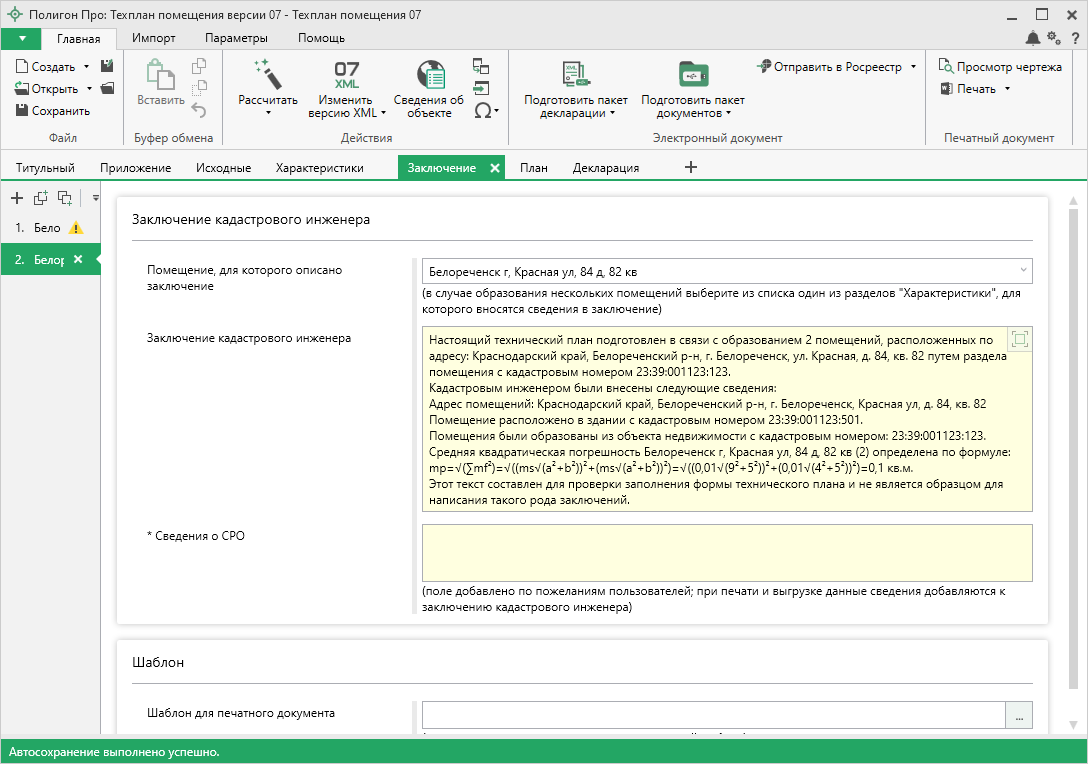Click the Сведения о СРО text field
The height and width of the screenshot is (764, 1088).
click(726, 553)
